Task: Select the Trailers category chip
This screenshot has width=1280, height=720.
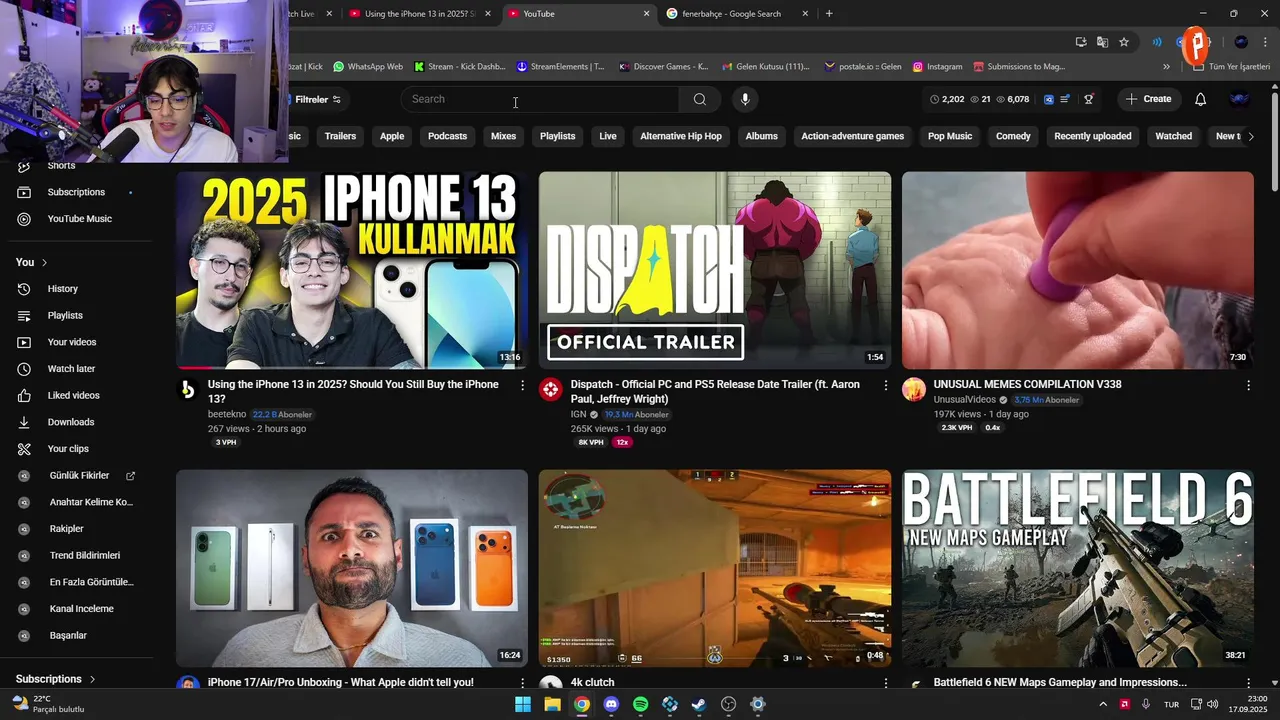Action: (340, 136)
